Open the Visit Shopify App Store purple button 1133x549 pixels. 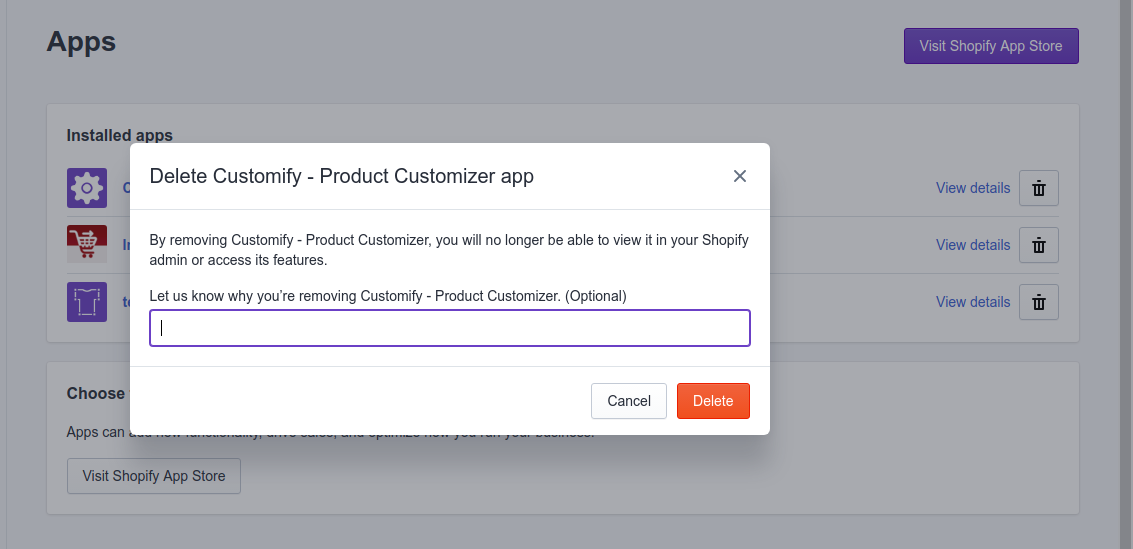click(991, 46)
